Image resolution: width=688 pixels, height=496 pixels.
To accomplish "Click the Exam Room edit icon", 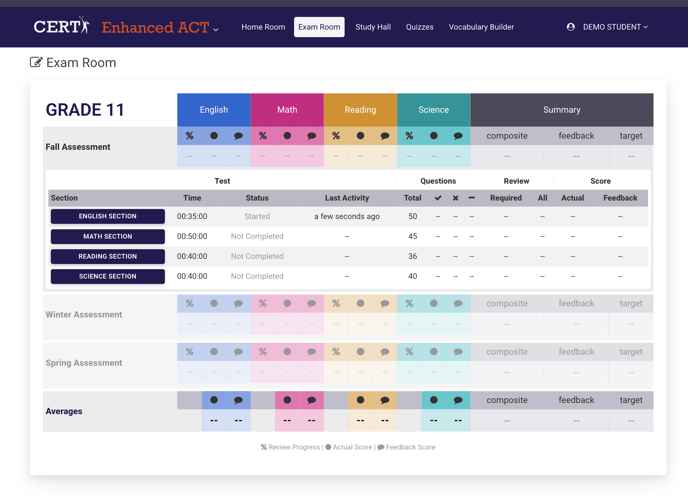I will point(36,63).
